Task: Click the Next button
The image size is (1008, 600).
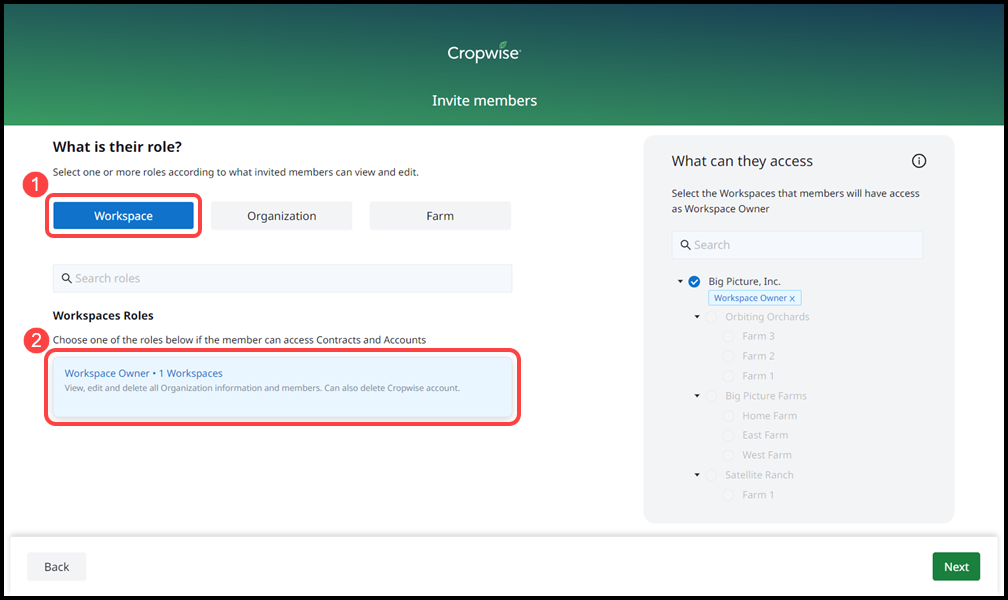Action: click(955, 566)
